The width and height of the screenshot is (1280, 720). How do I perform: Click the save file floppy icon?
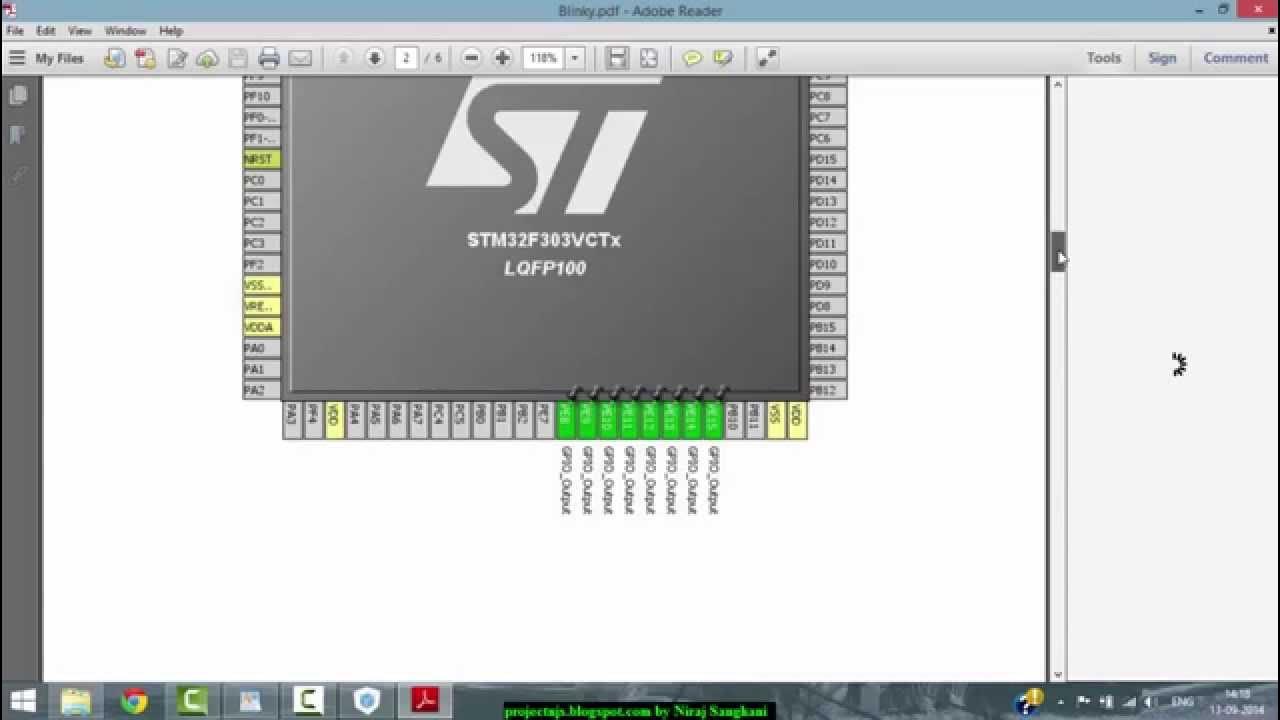[238, 58]
